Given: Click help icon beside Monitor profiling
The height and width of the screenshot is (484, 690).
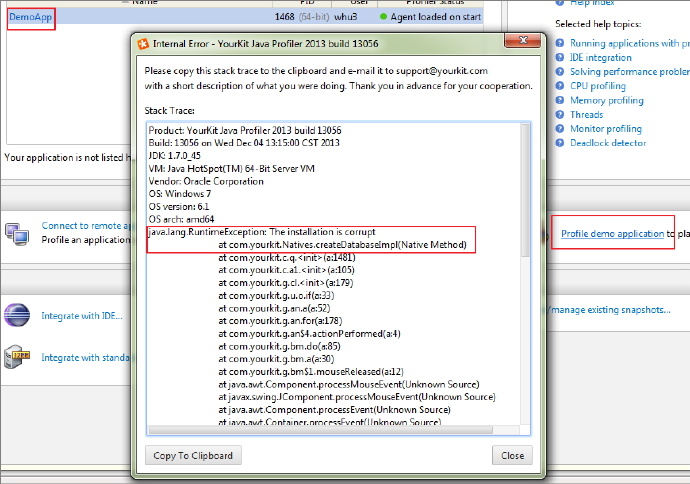Looking at the screenshot, I should 560,128.
